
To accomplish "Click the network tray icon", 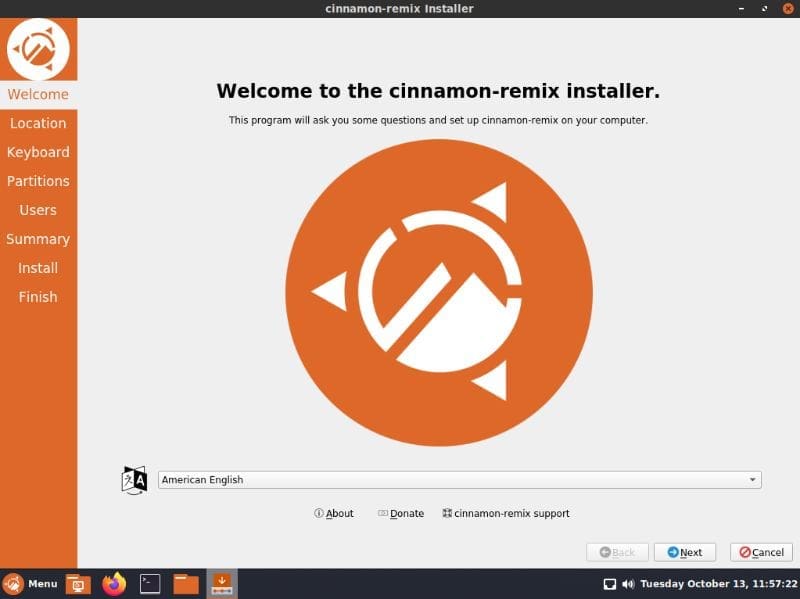I will click(x=610, y=584).
